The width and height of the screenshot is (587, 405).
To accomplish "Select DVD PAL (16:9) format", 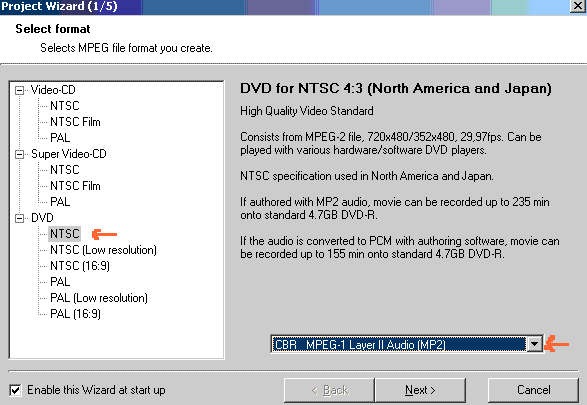I will click(x=75, y=314).
